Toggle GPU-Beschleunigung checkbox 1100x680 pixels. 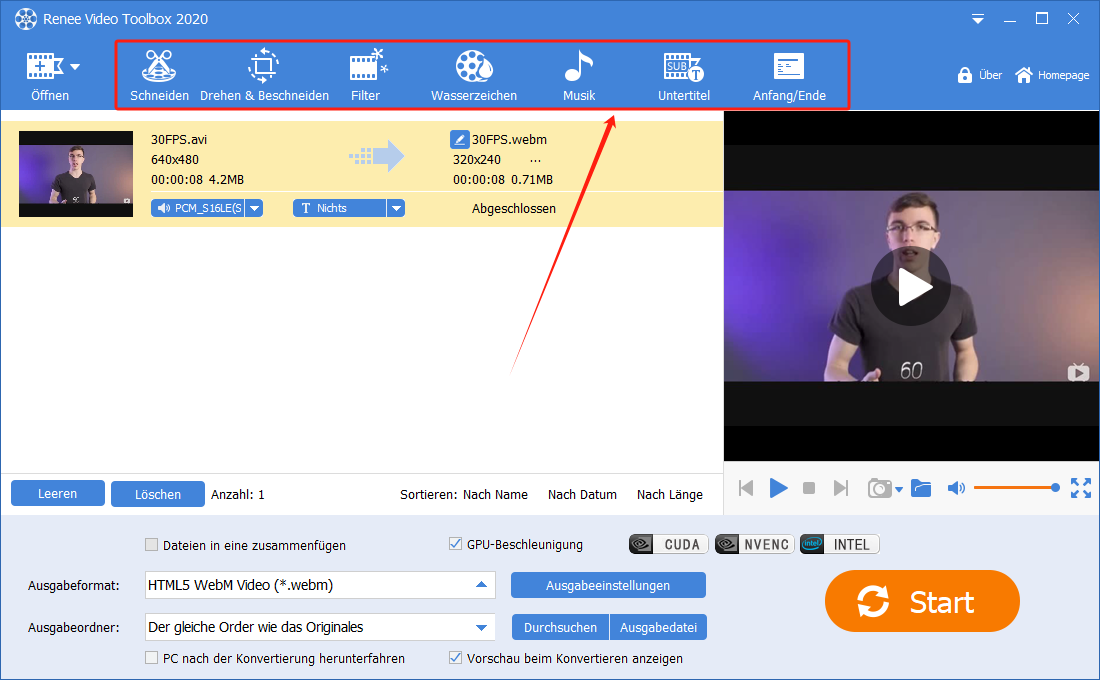(x=455, y=544)
